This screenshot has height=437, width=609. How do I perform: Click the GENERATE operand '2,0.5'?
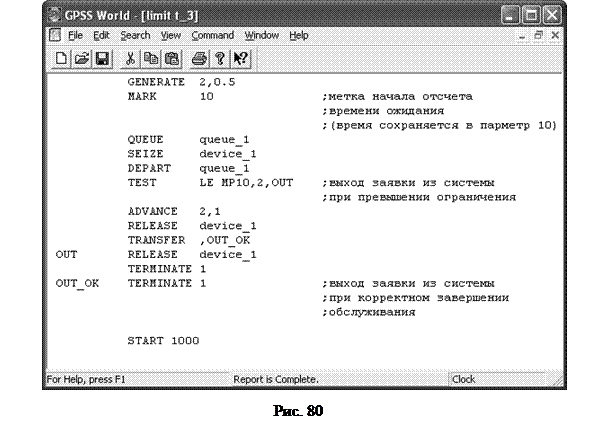(218, 82)
